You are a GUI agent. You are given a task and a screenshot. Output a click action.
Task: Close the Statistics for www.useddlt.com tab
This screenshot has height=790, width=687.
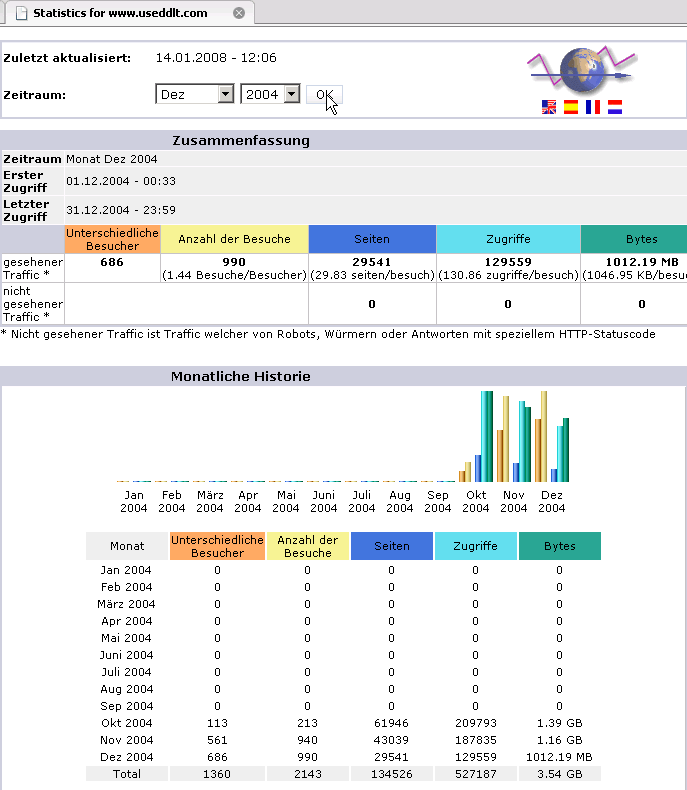[x=239, y=13]
